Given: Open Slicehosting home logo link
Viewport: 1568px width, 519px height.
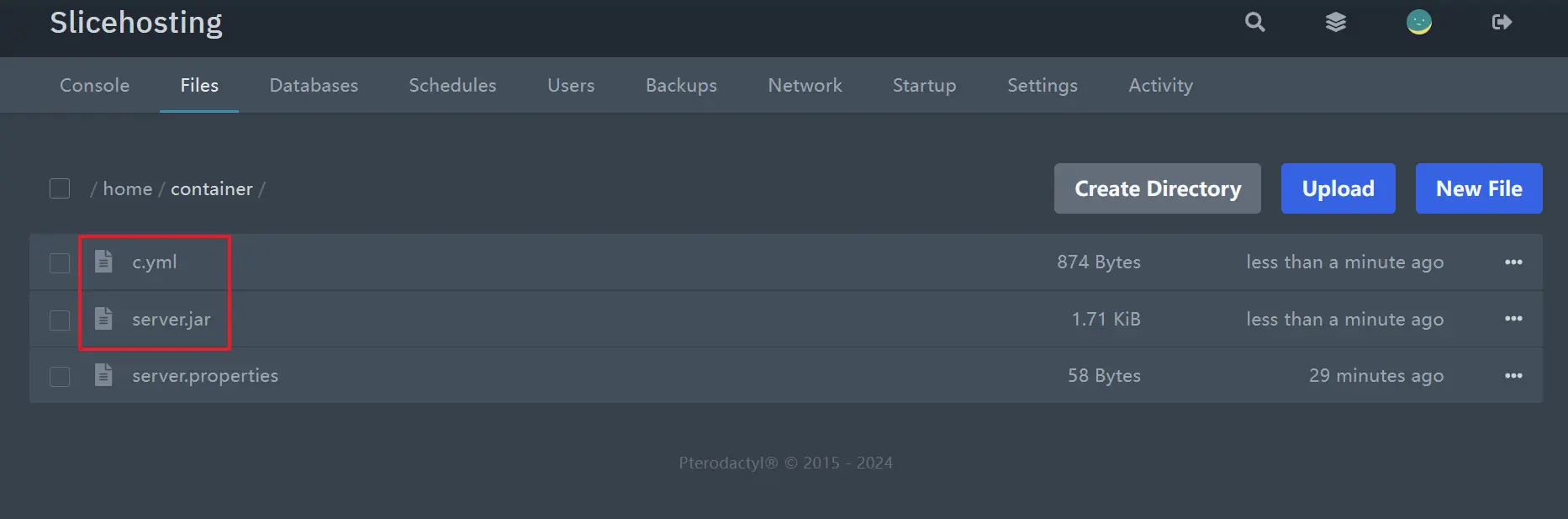Looking at the screenshot, I should tap(136, 23).
